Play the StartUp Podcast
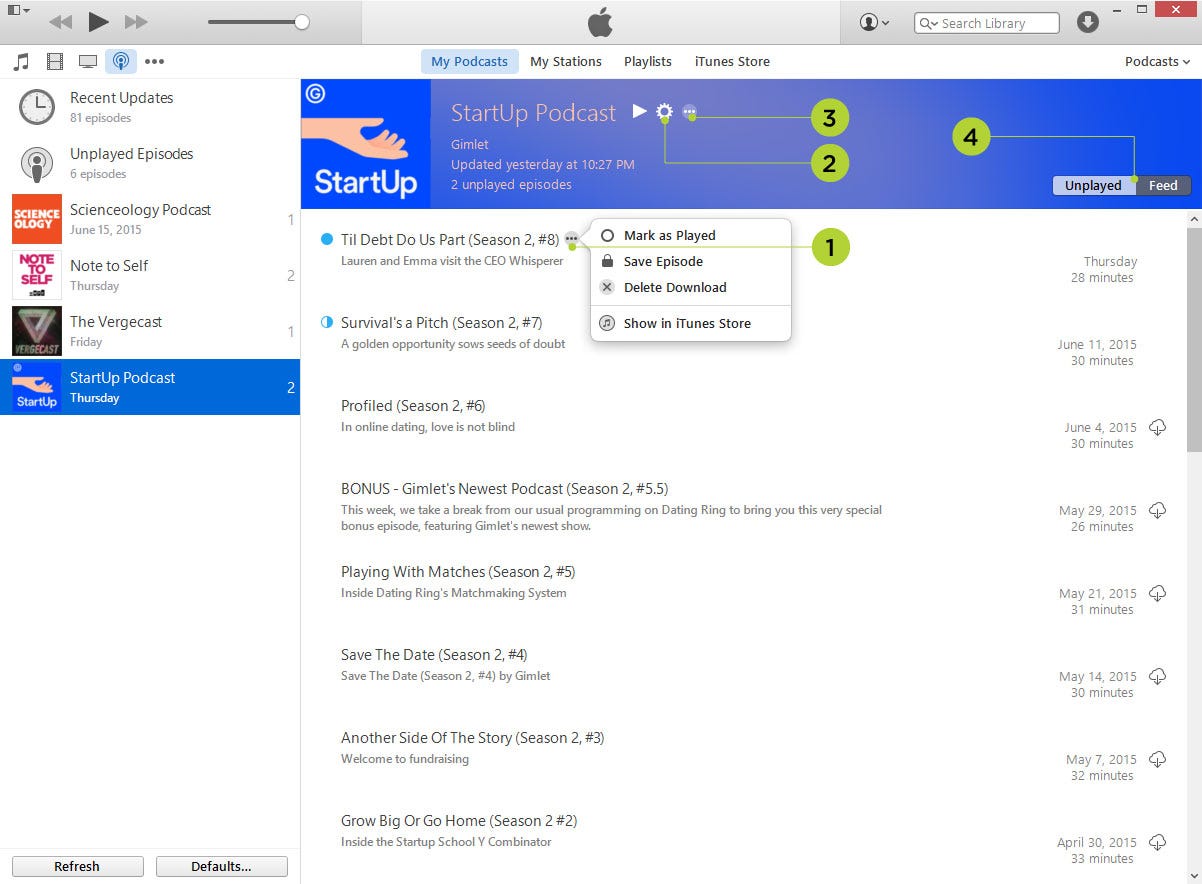Screen dimensions: 1202x884 pos(640,112)
